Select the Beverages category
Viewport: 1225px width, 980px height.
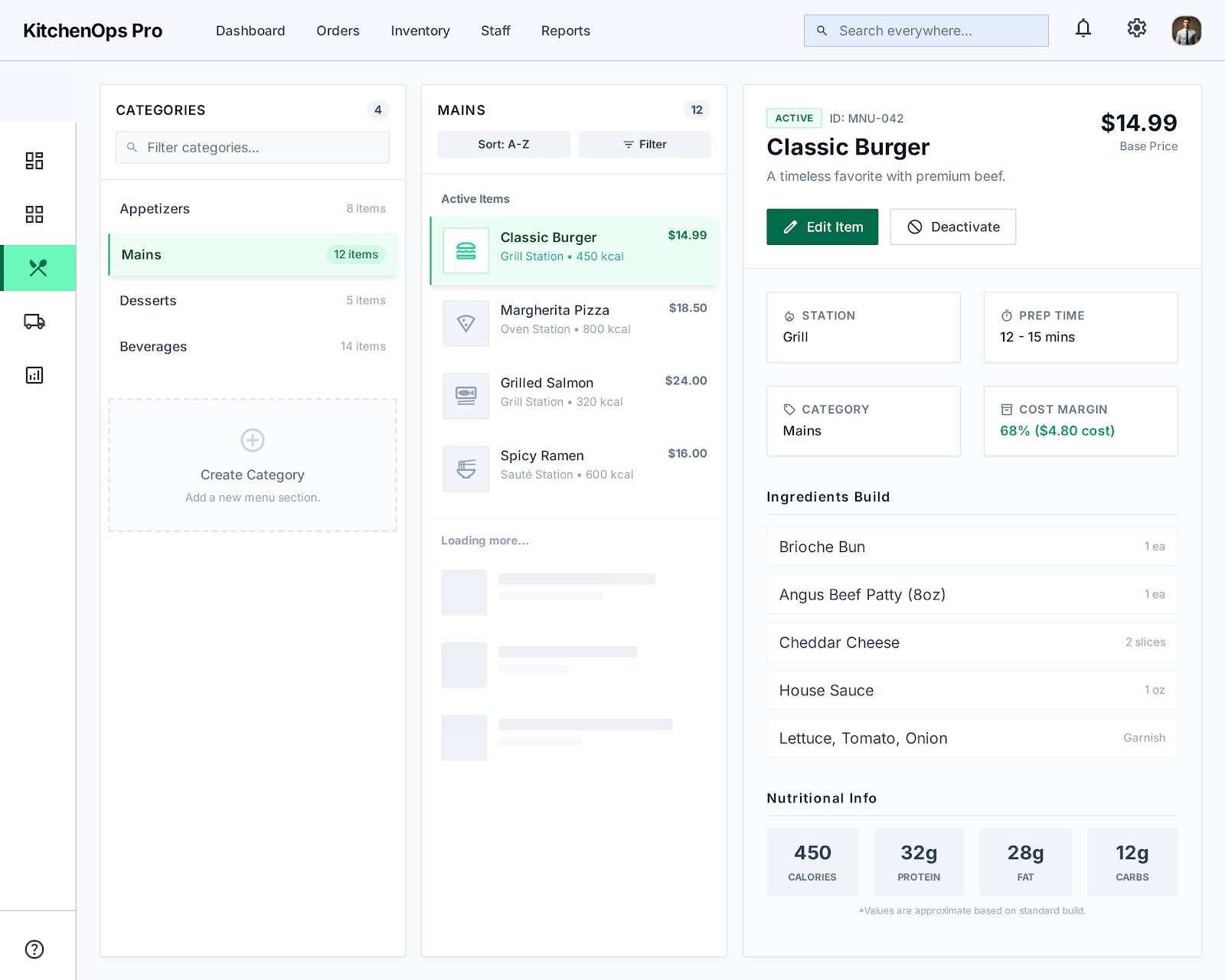[x=253, y=347]
